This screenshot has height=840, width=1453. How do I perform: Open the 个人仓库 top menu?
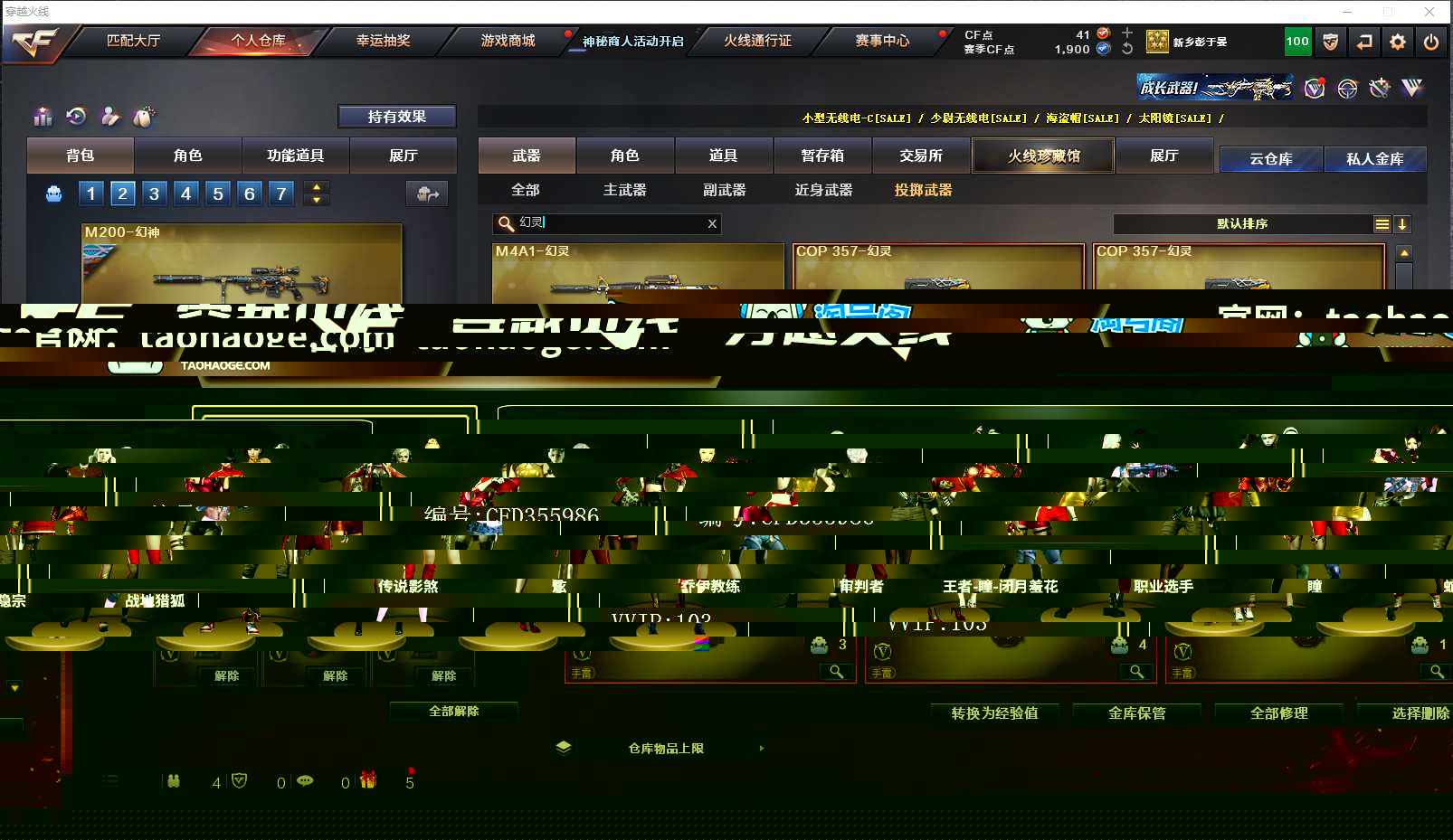[x=259, y=41]
